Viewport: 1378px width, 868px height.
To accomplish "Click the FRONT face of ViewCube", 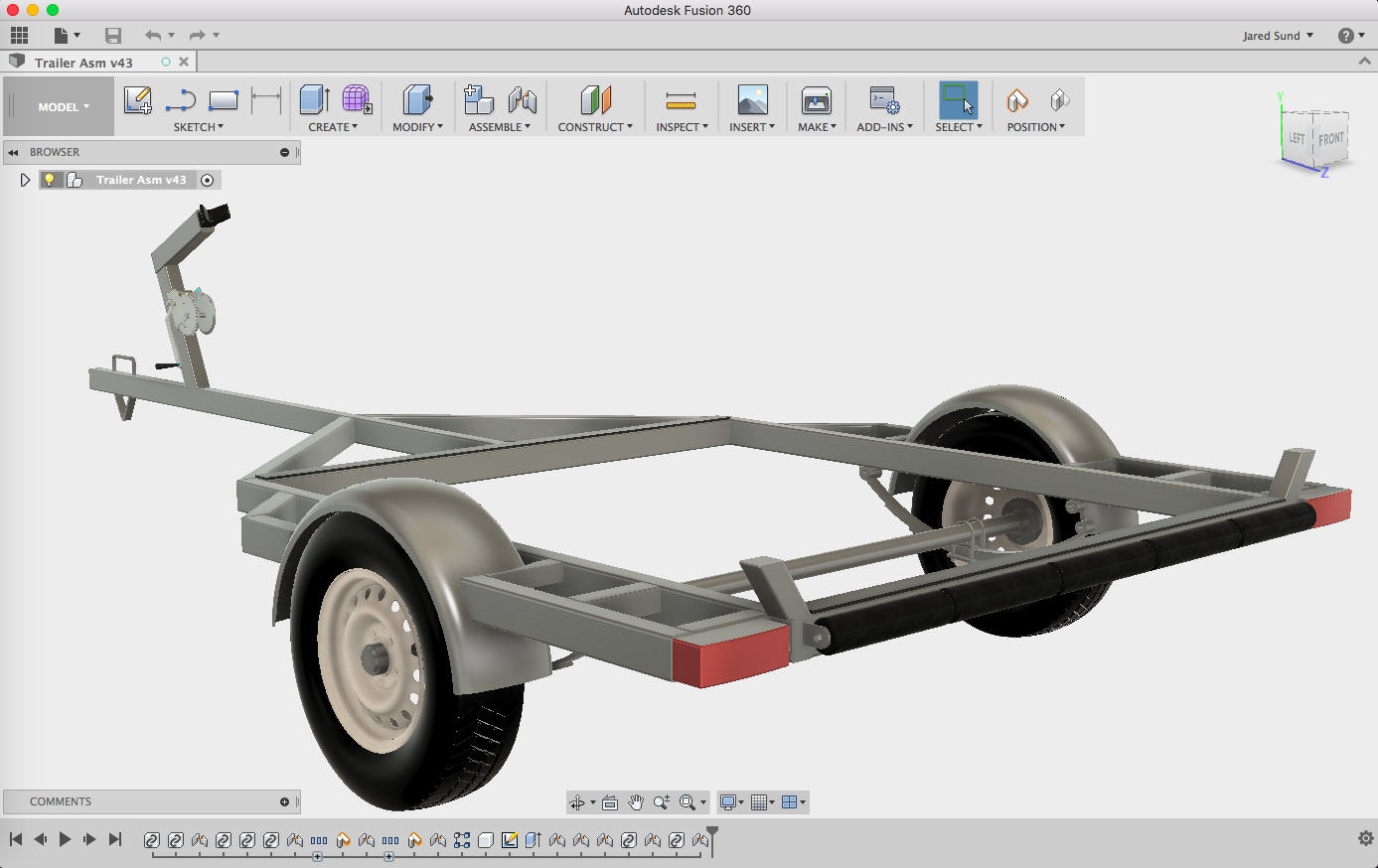I will (x=1330, y=140).
